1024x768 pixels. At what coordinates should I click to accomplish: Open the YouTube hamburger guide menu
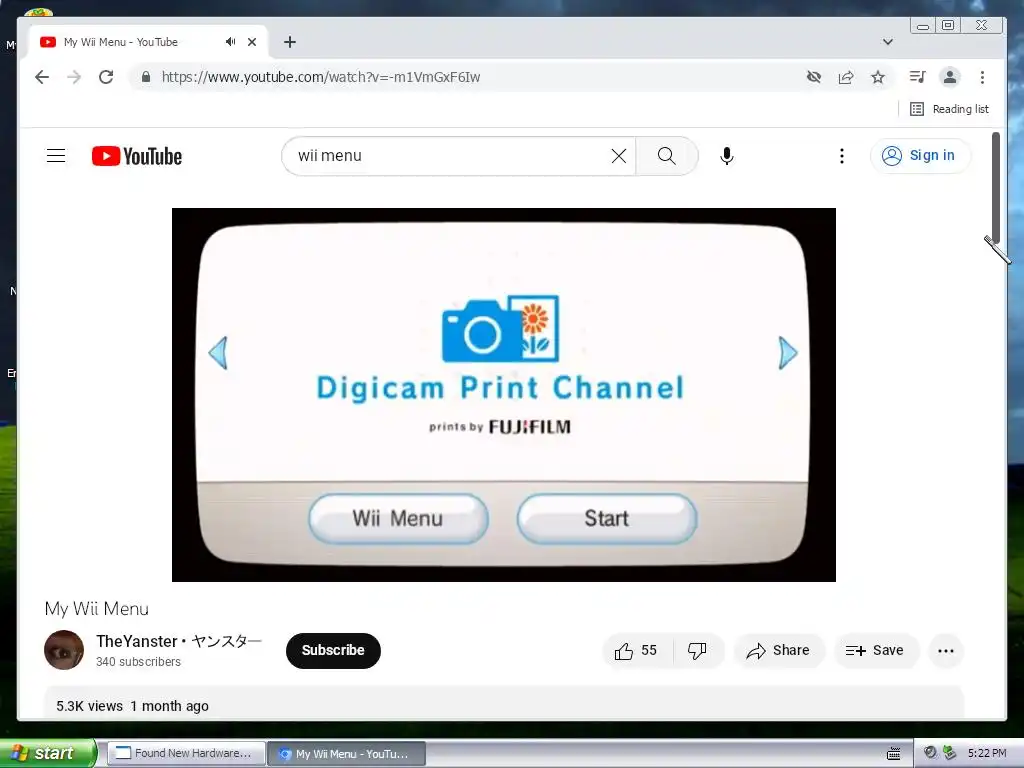click(x=56, y=155)
